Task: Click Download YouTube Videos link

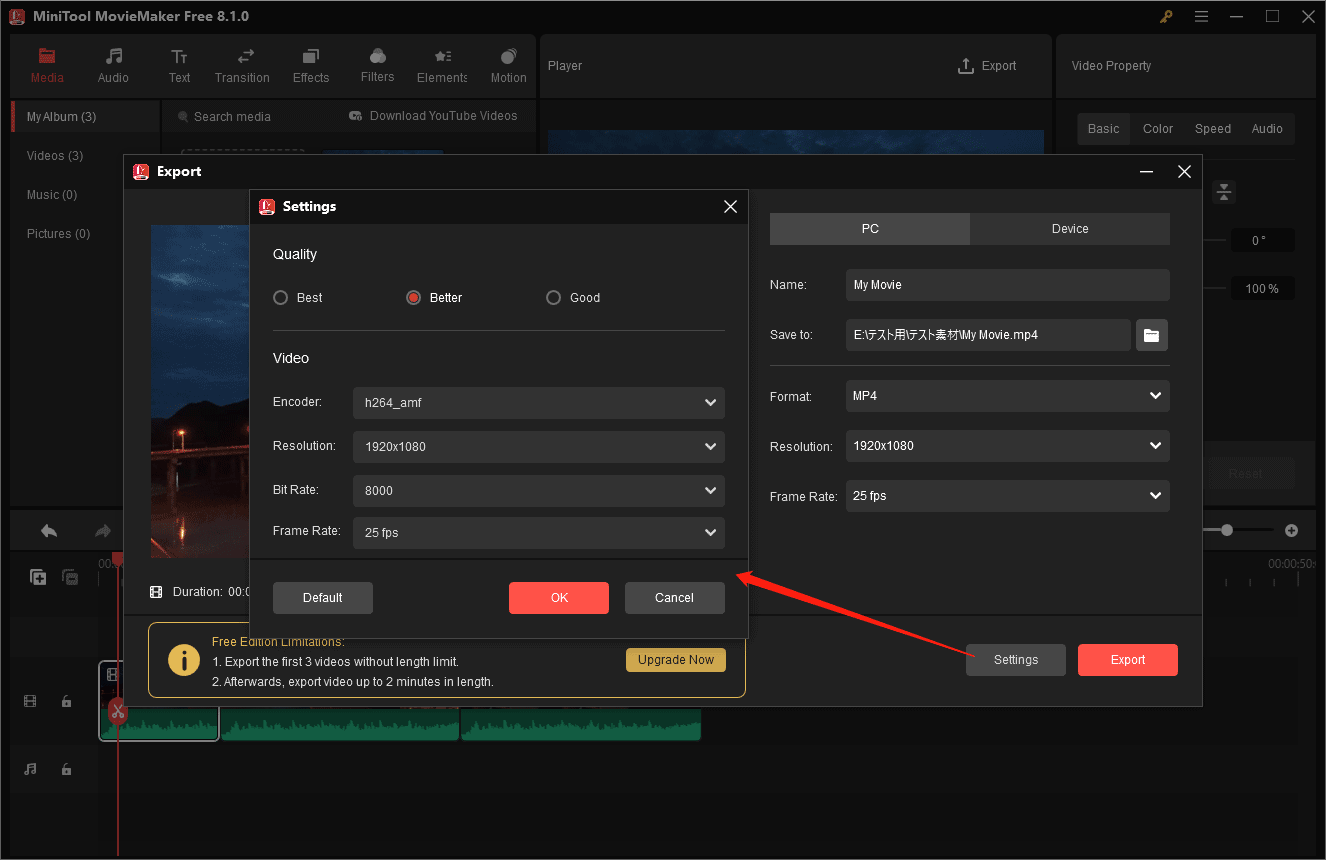Action: [433, 116]
